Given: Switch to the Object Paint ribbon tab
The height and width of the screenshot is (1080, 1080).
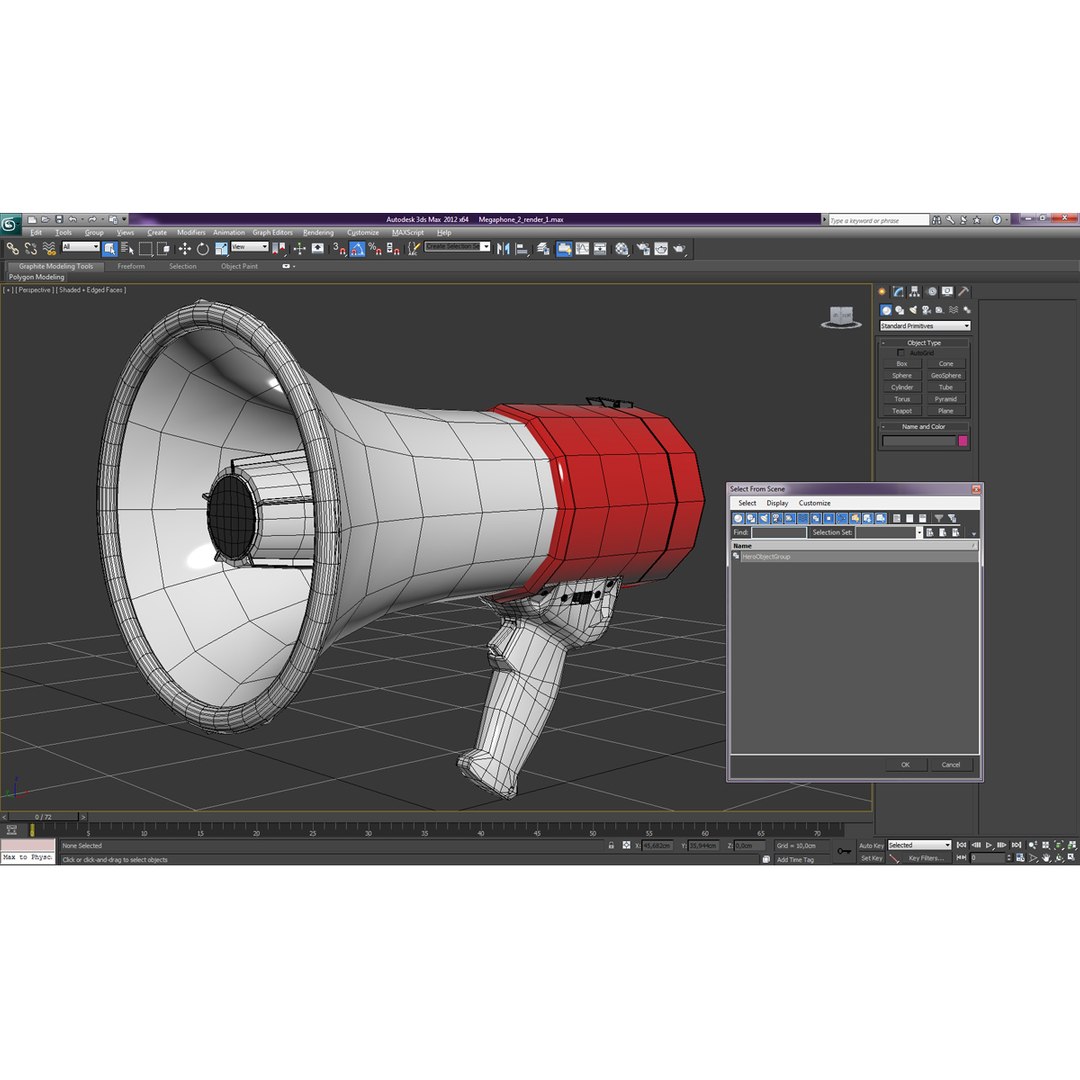Looking at the screenshot, I should (x=239, y=266).
